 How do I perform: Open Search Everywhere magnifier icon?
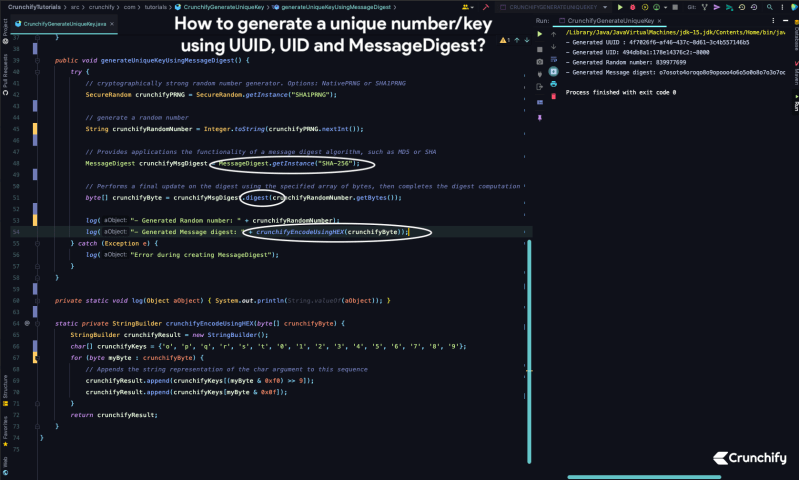[770, 7]
